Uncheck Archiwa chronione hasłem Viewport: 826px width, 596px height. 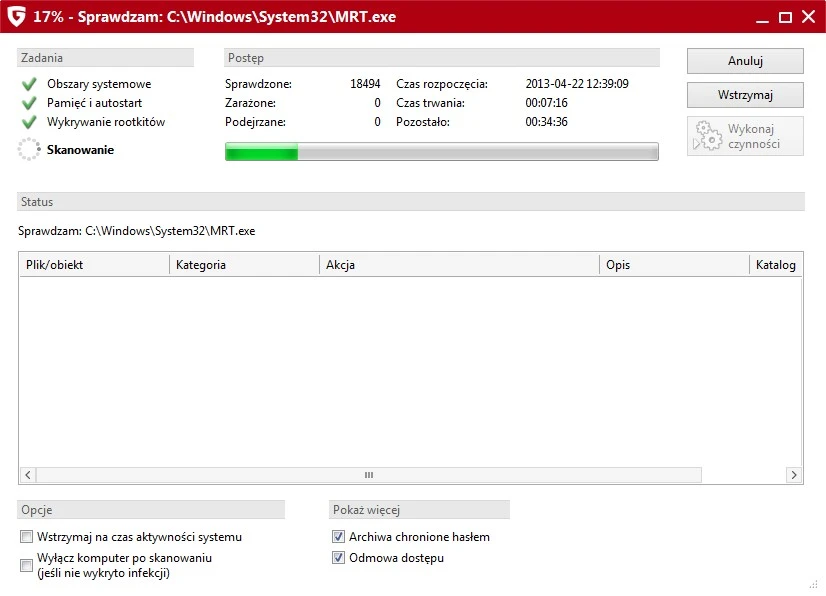tap(338, 537)
